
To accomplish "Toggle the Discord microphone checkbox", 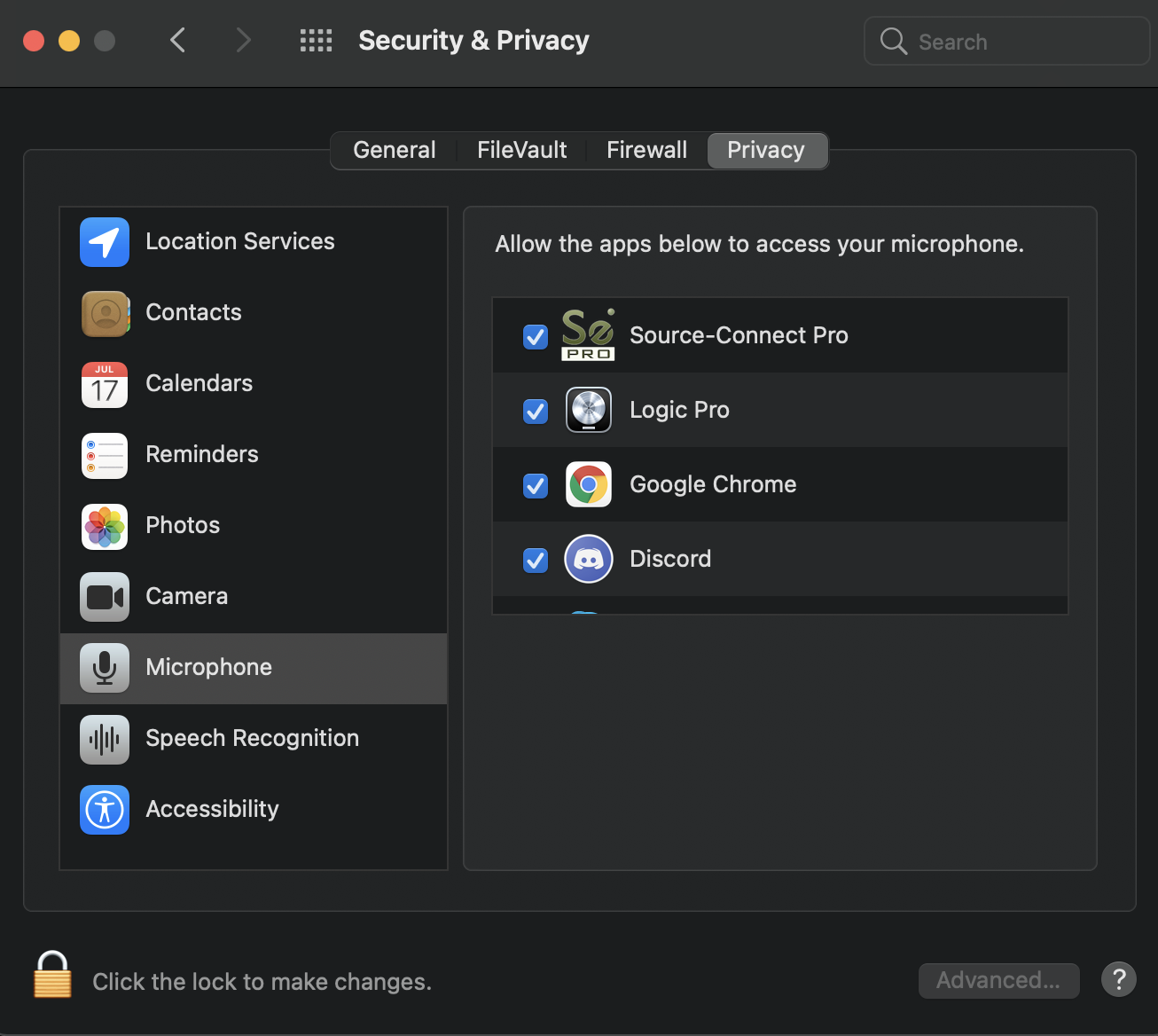I will 536,561.
